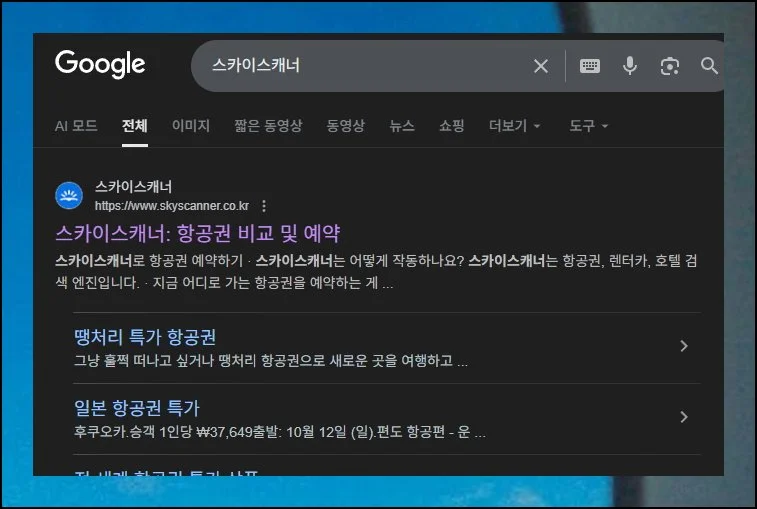This screenshot has width=757, height=509.
Task: Expand the 더보기 dropdown
Action: tap(514, 126)
